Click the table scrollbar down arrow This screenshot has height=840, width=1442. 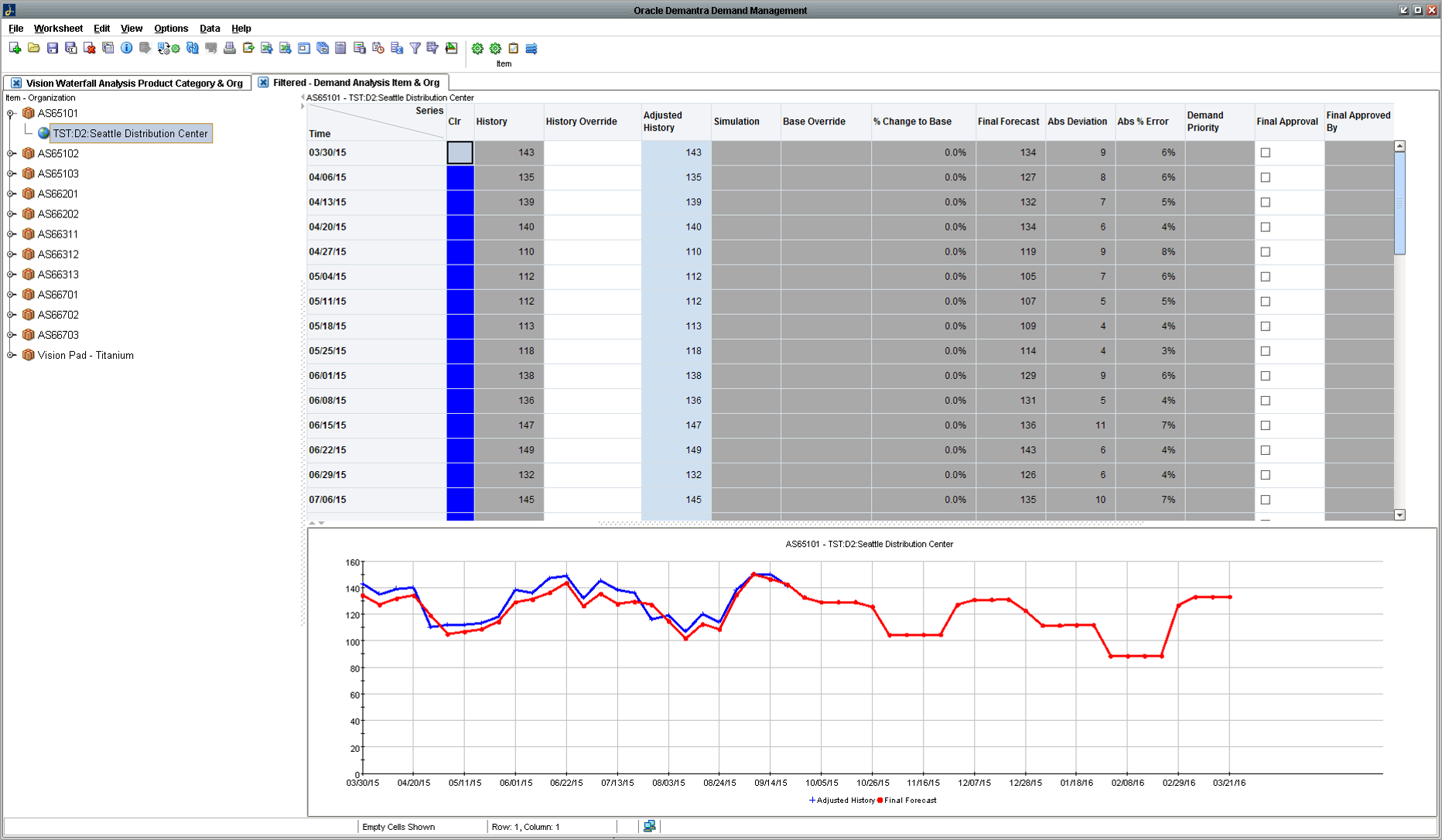1399,515
